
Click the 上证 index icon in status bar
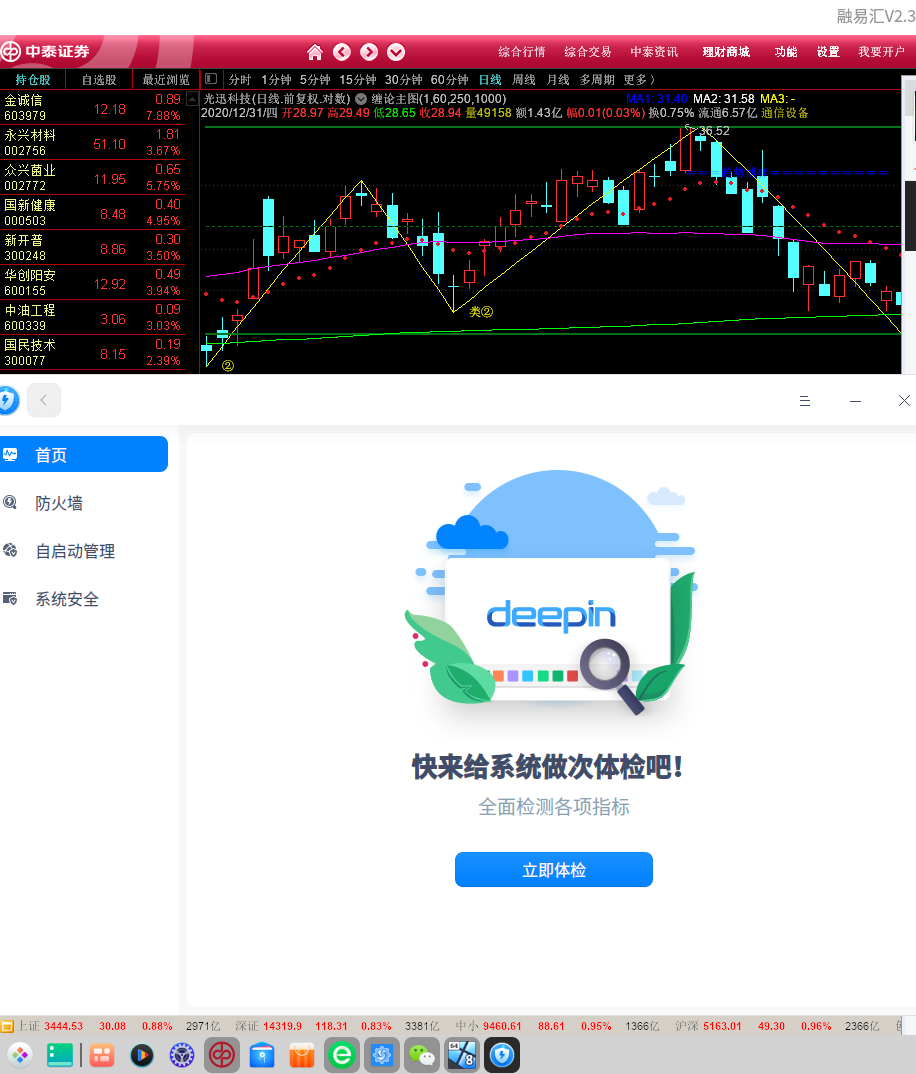coord(7,1026)
